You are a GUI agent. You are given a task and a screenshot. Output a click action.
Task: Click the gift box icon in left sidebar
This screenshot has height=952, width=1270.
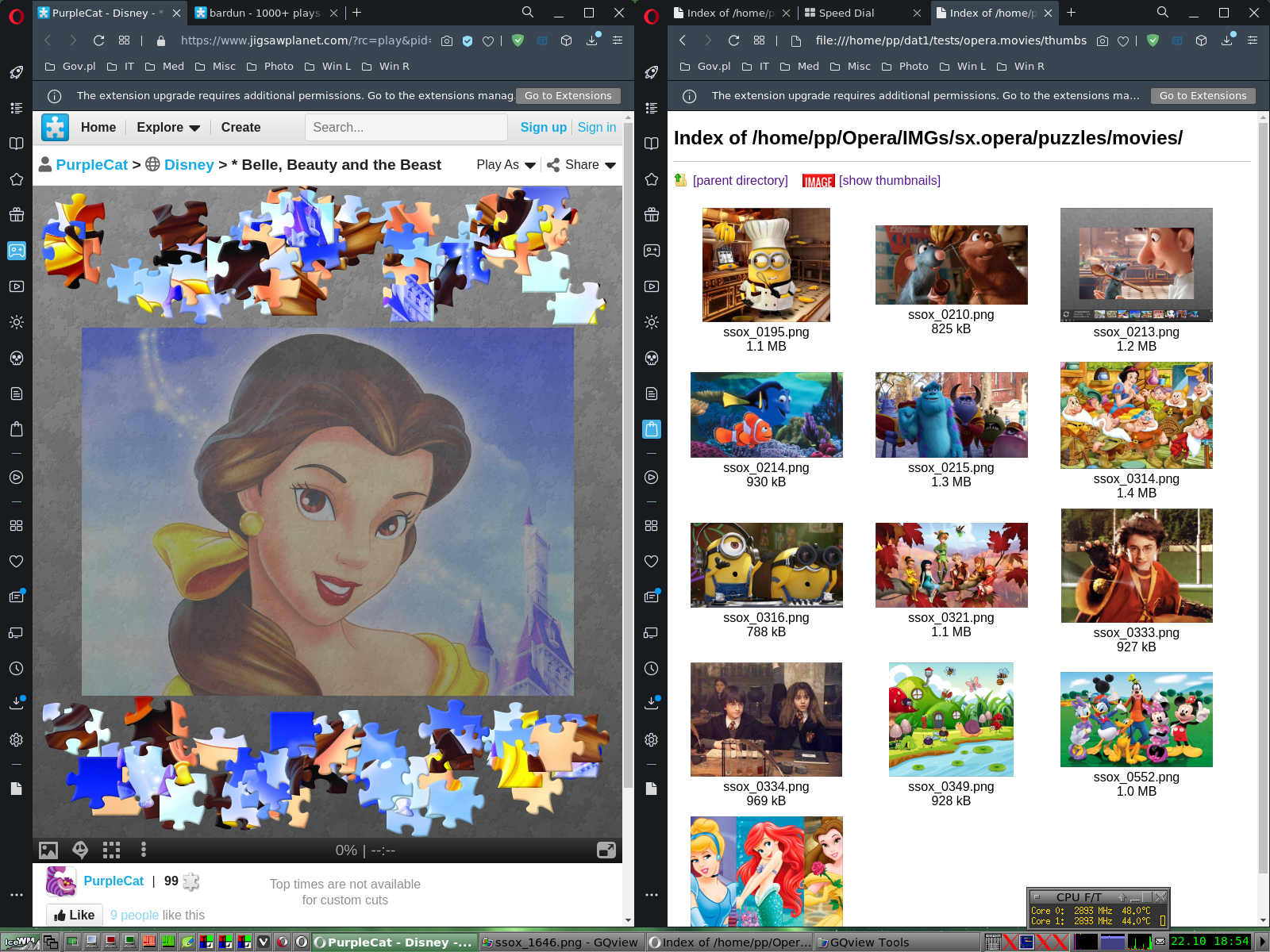coord(16,215)
